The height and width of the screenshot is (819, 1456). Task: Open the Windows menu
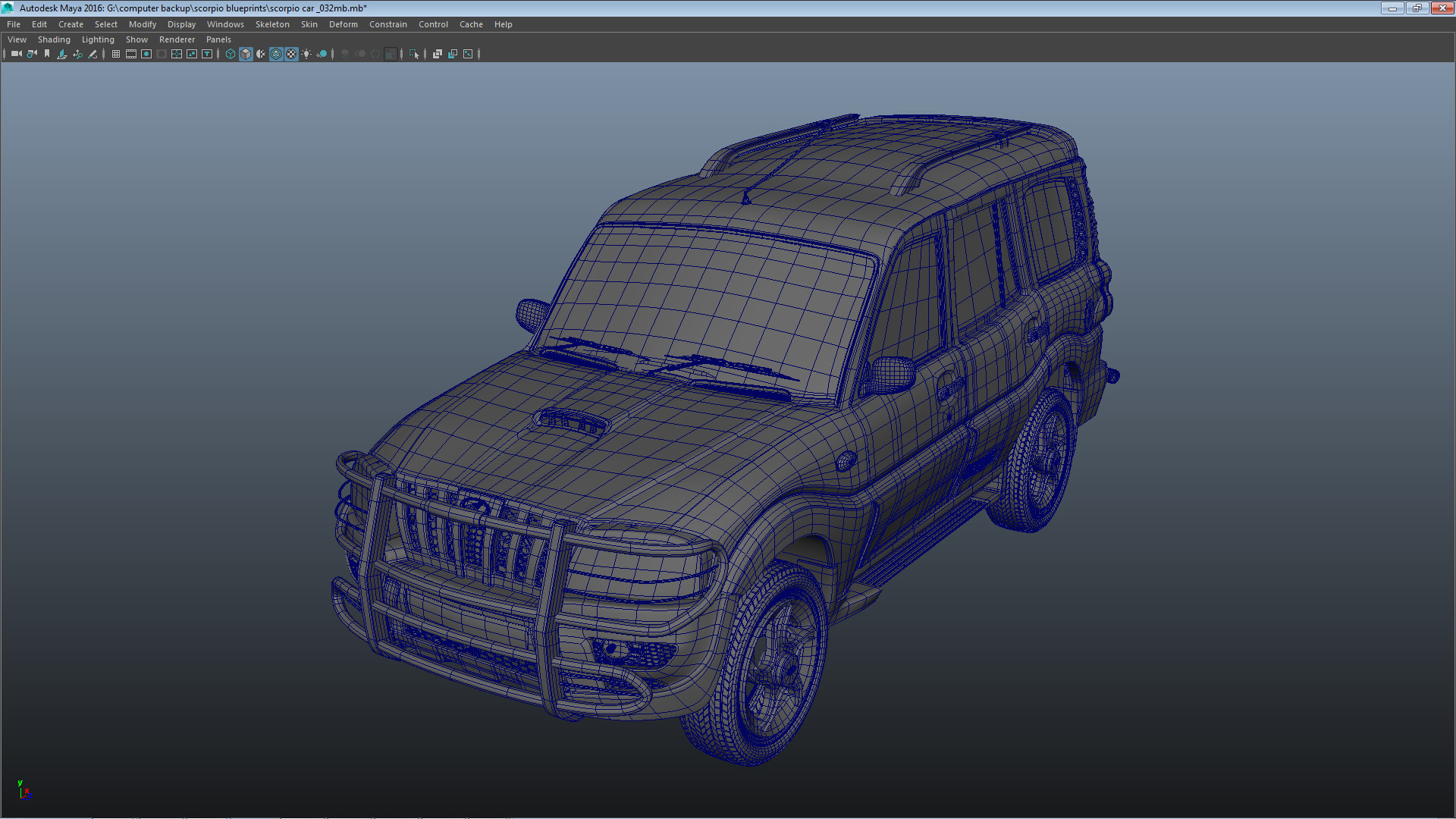coord(225,24)
